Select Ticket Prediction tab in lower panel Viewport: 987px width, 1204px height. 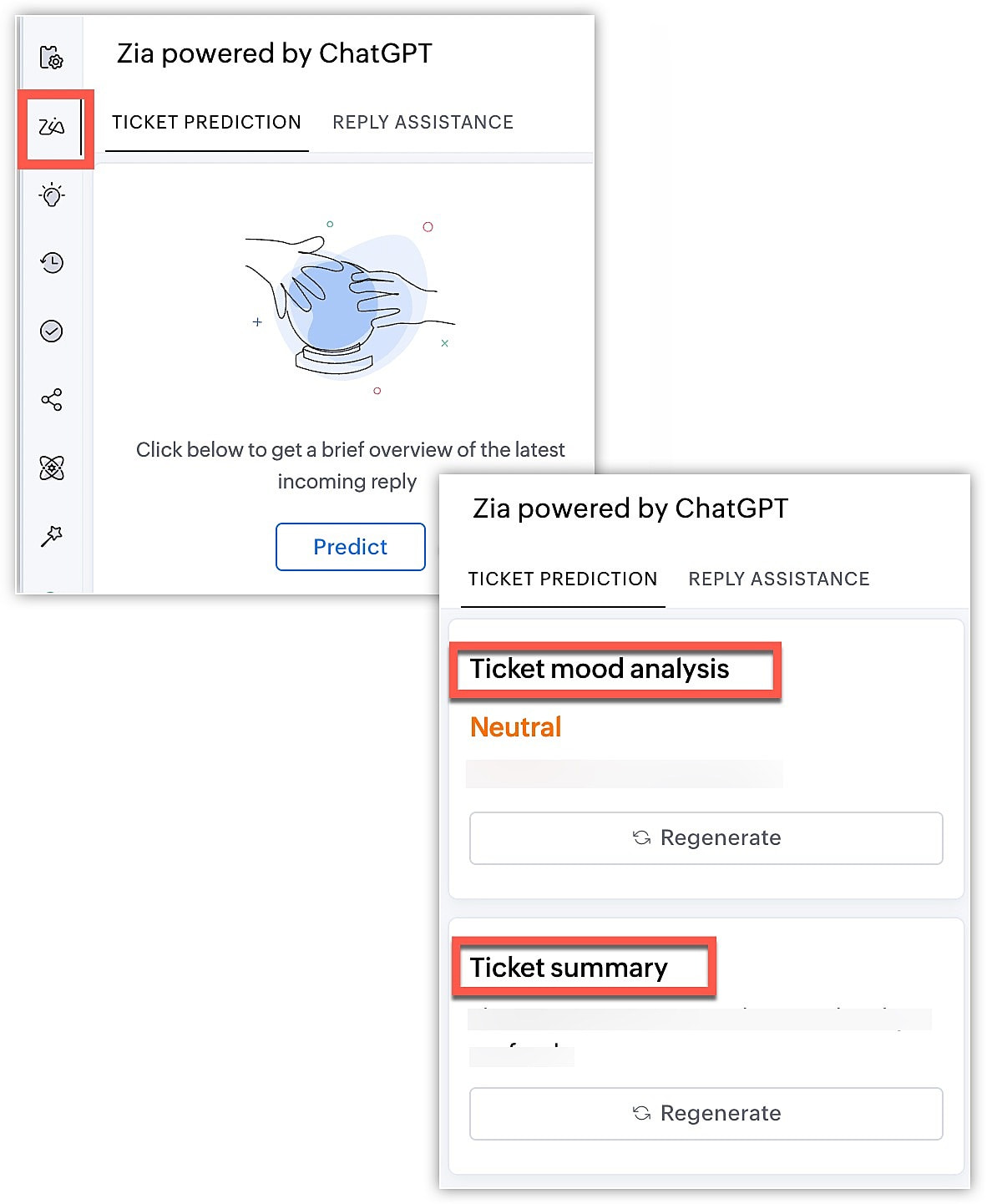point(562,579)
